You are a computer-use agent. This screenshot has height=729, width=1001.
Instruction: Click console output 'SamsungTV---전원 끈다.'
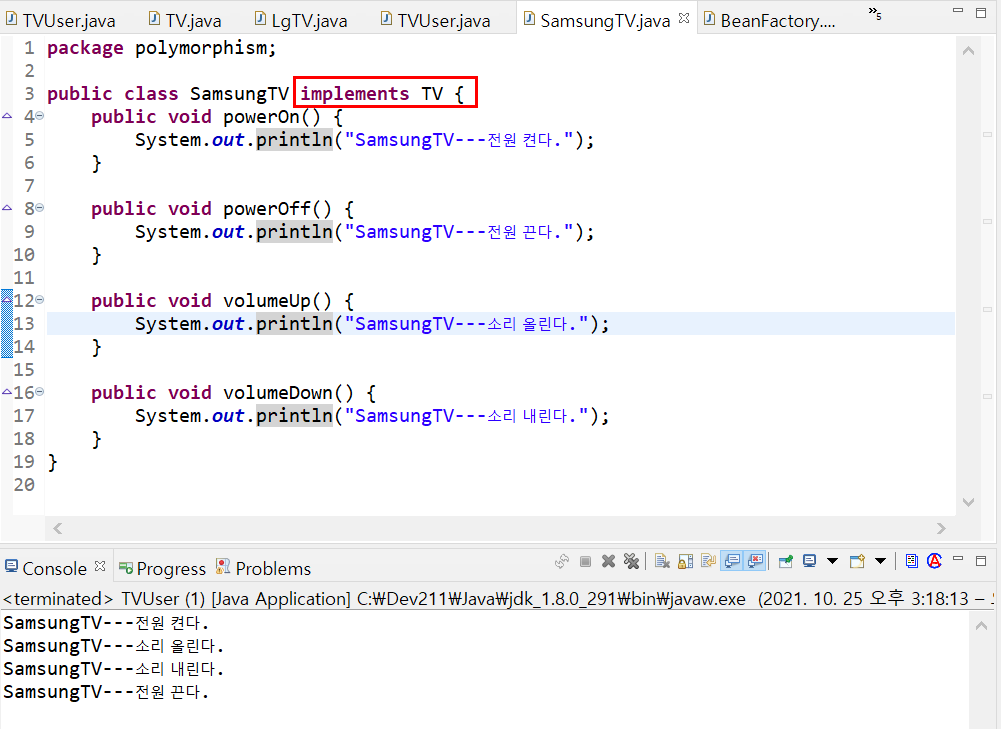106,692
